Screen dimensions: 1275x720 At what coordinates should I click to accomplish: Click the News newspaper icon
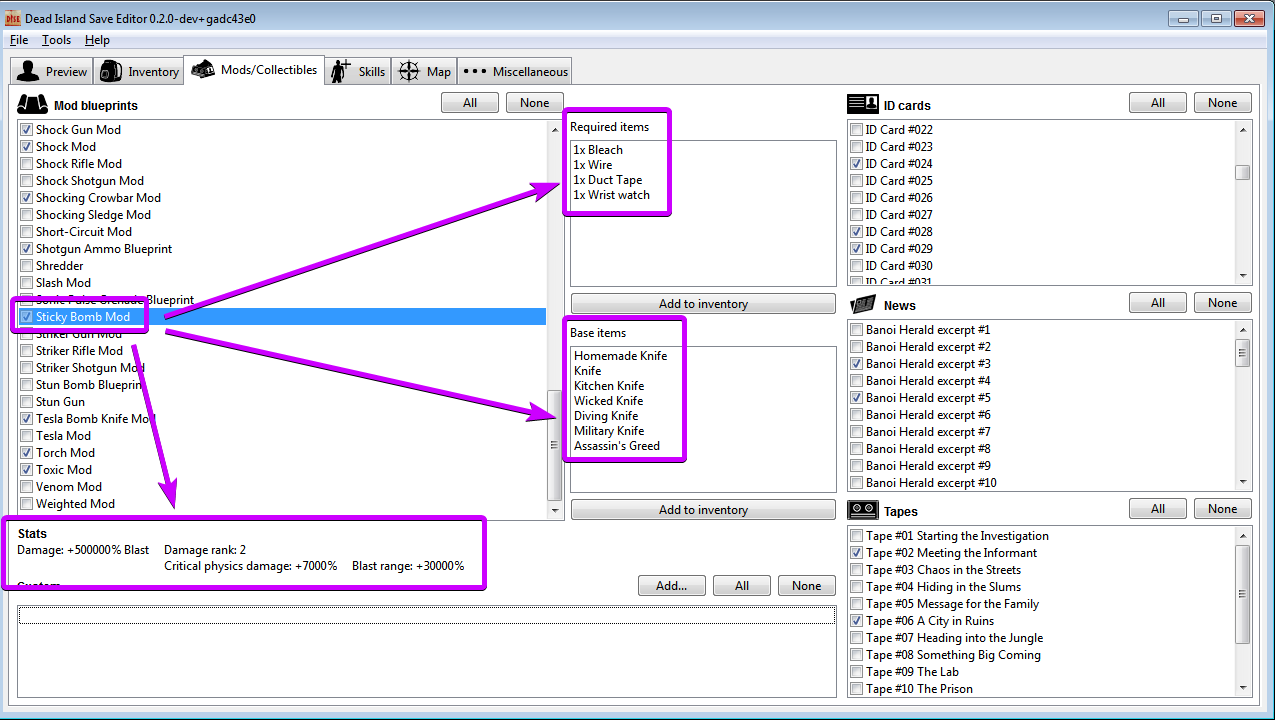point(862,304)
